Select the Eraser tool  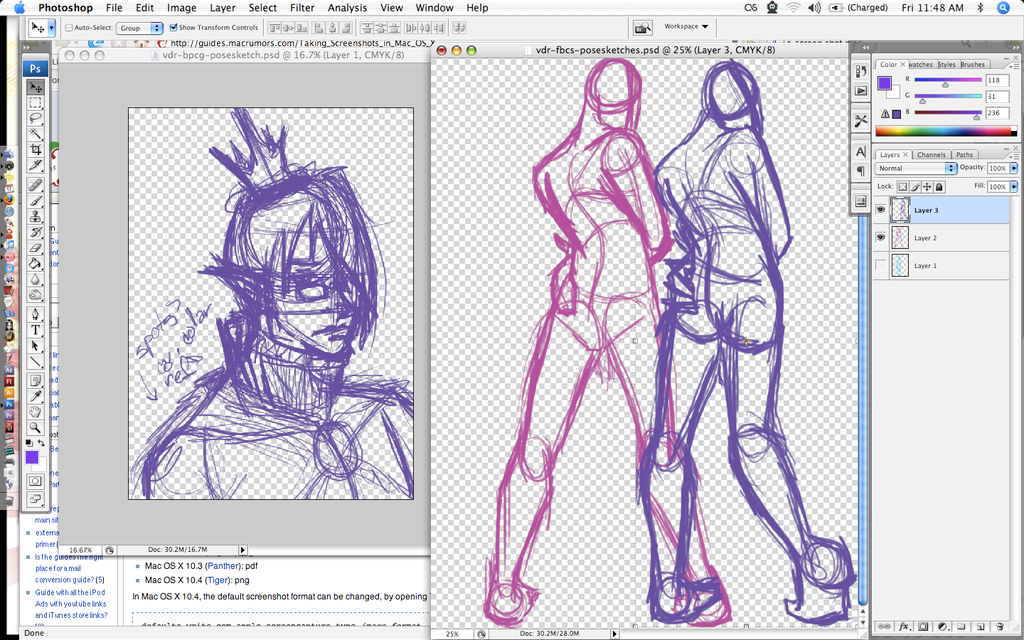click(x=35, y=248)
